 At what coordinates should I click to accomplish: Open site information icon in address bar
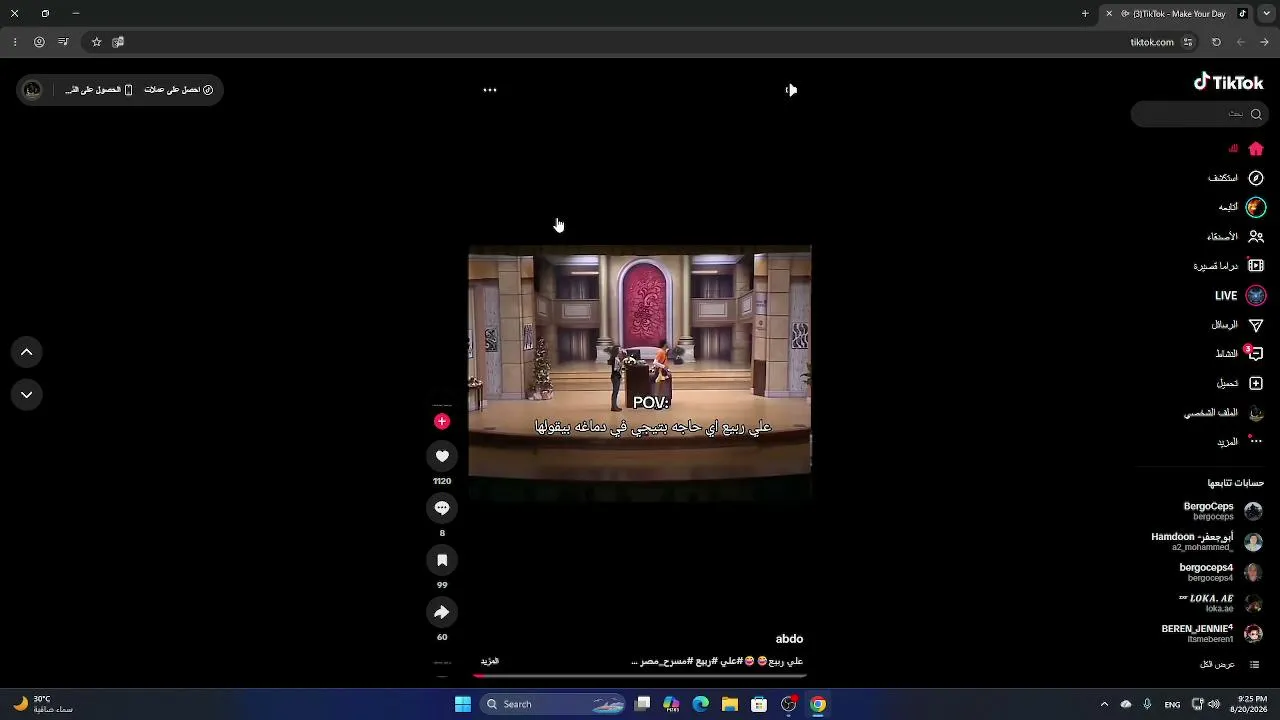coord(1188,42)
